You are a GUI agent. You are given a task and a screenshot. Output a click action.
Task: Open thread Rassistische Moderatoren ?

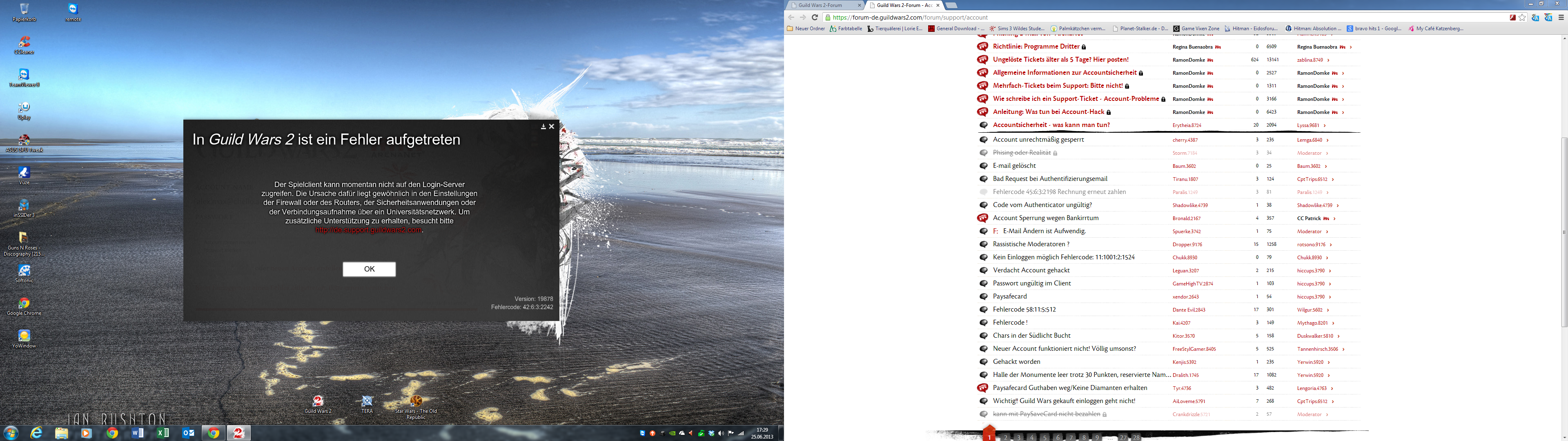click(x=1031, y=244)
